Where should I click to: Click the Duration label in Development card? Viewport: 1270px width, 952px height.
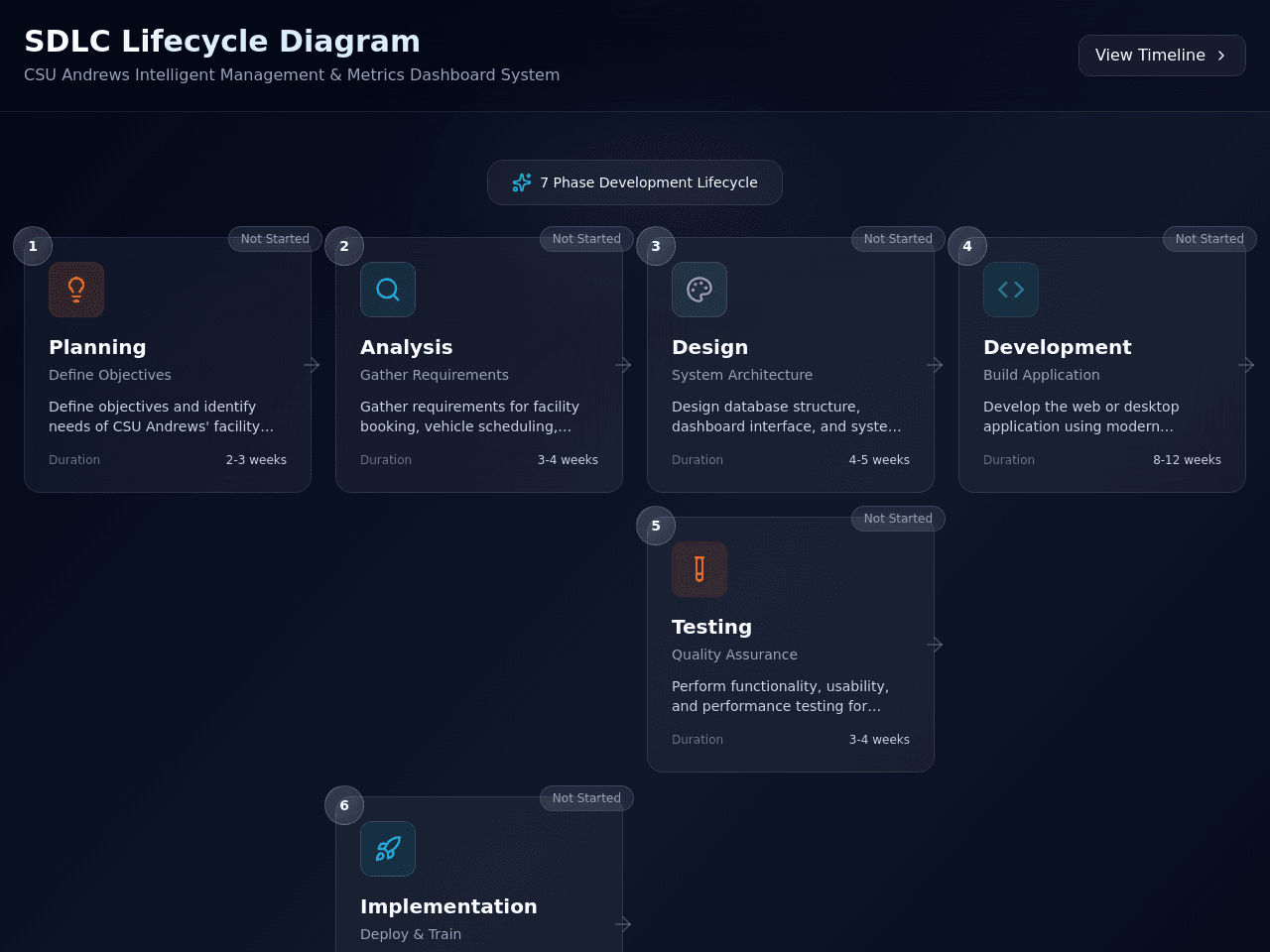tap(1009, 460)
